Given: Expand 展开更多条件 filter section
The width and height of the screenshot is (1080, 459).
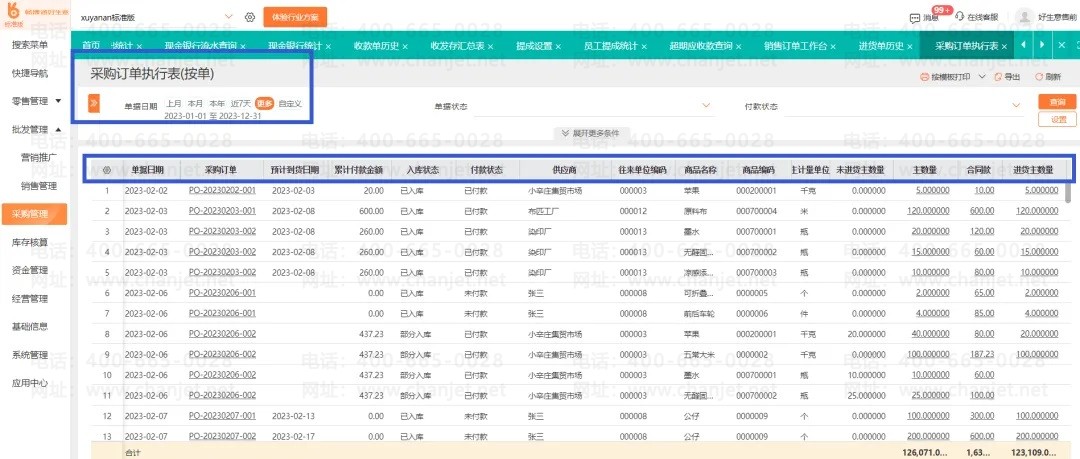Looking at the screenshot, I should [x=591, y=133].
